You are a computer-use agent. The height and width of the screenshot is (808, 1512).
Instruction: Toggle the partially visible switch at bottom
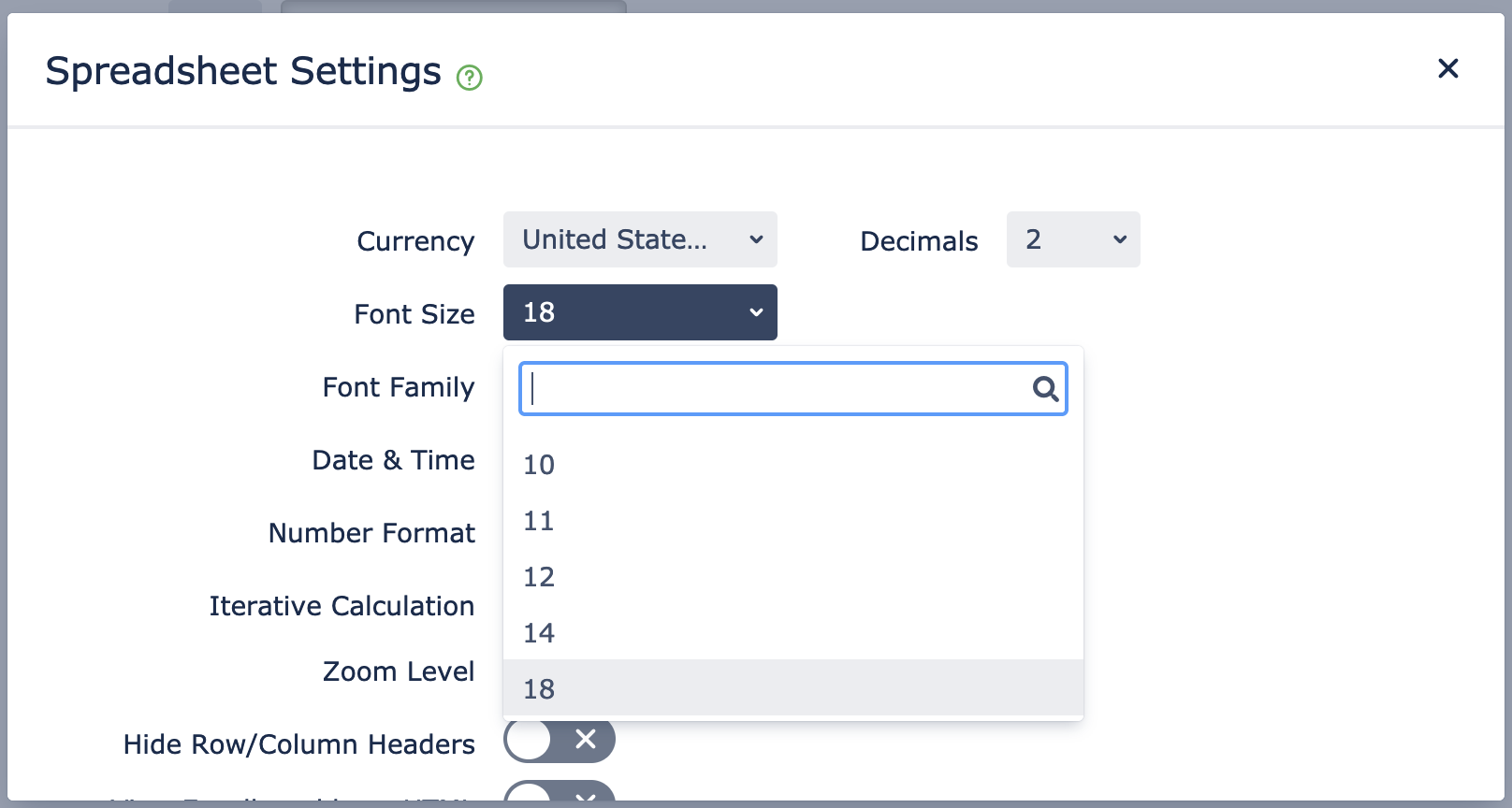(560, 791)
